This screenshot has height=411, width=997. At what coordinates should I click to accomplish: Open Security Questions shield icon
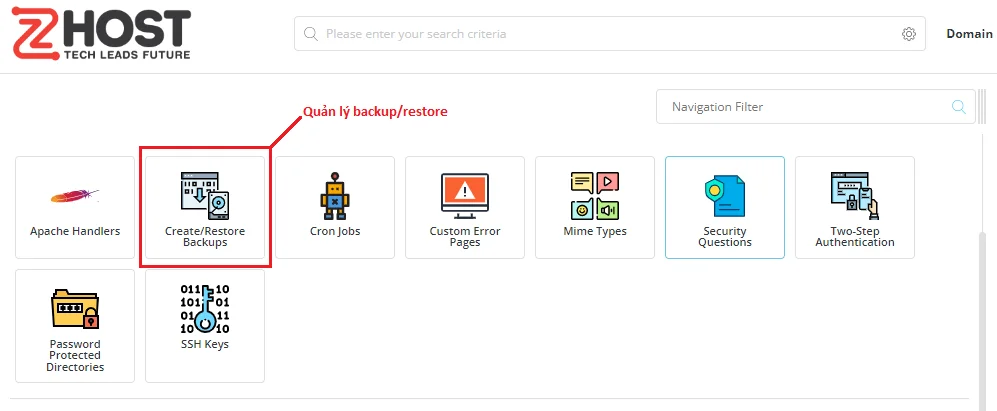(x=724, y=195)
